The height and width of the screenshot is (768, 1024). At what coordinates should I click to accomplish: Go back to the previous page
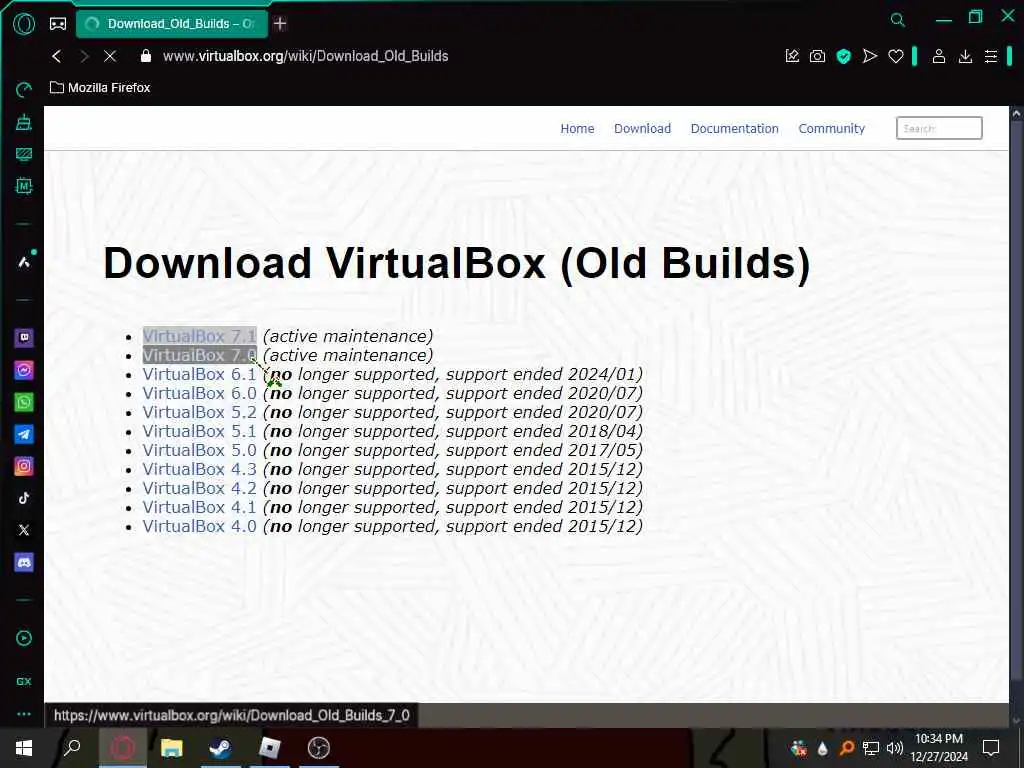coord(57,56)
